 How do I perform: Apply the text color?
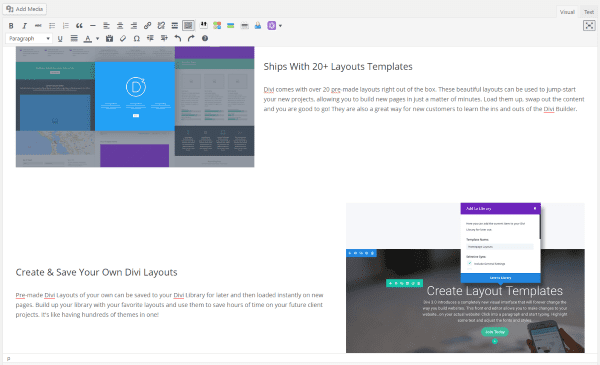88,38
